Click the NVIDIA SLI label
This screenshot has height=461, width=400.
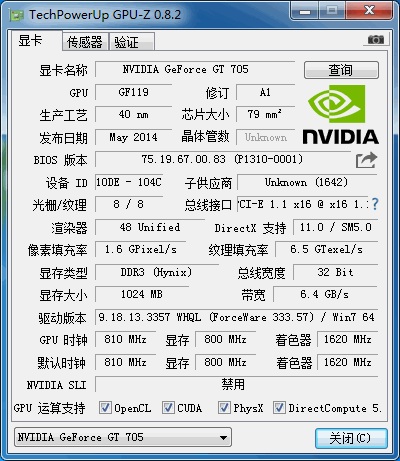pyautogui.click(x=56, y=385)
